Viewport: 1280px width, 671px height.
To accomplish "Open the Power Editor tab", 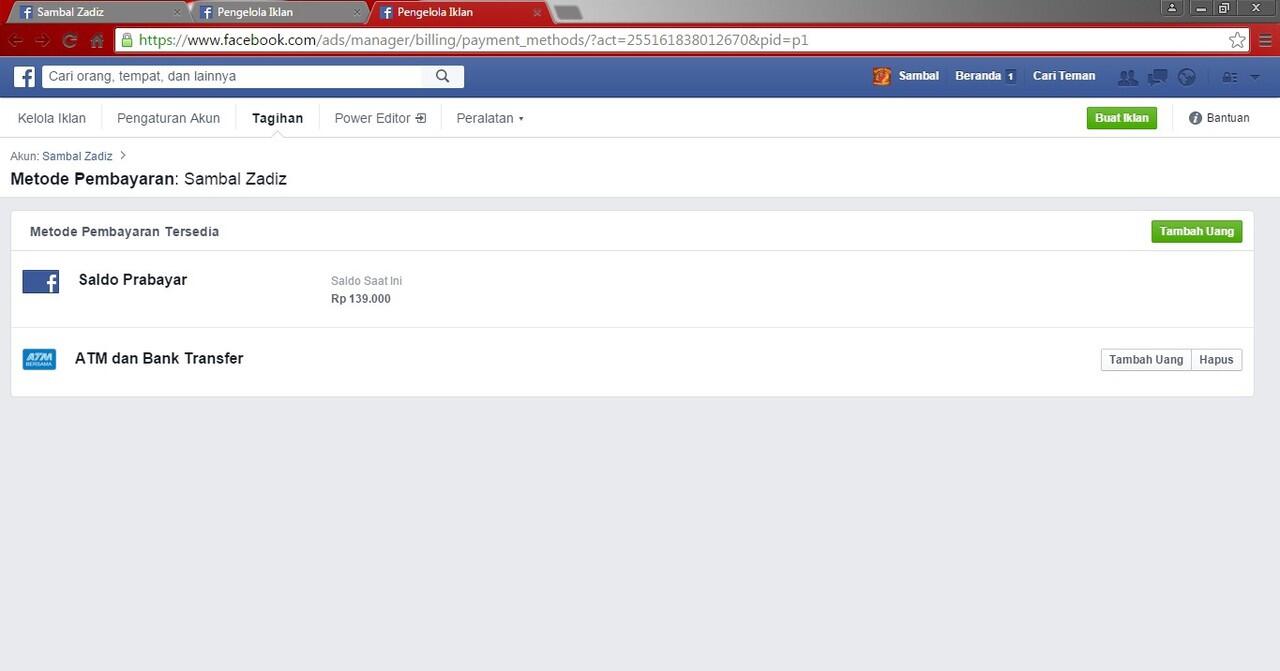I will point(380,118).
